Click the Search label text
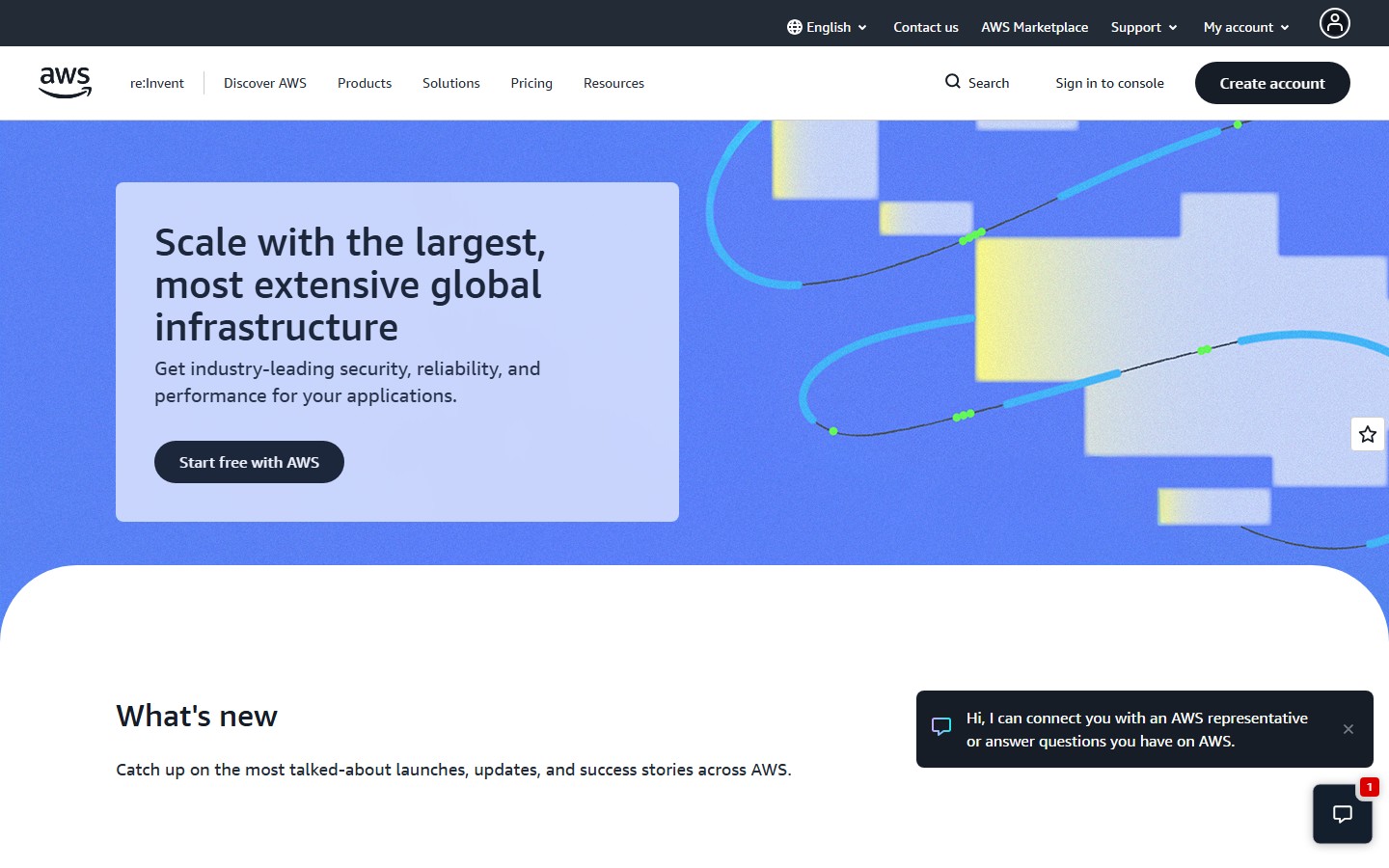This screenshot has height=868, width=1389. (x=989, y=83)
